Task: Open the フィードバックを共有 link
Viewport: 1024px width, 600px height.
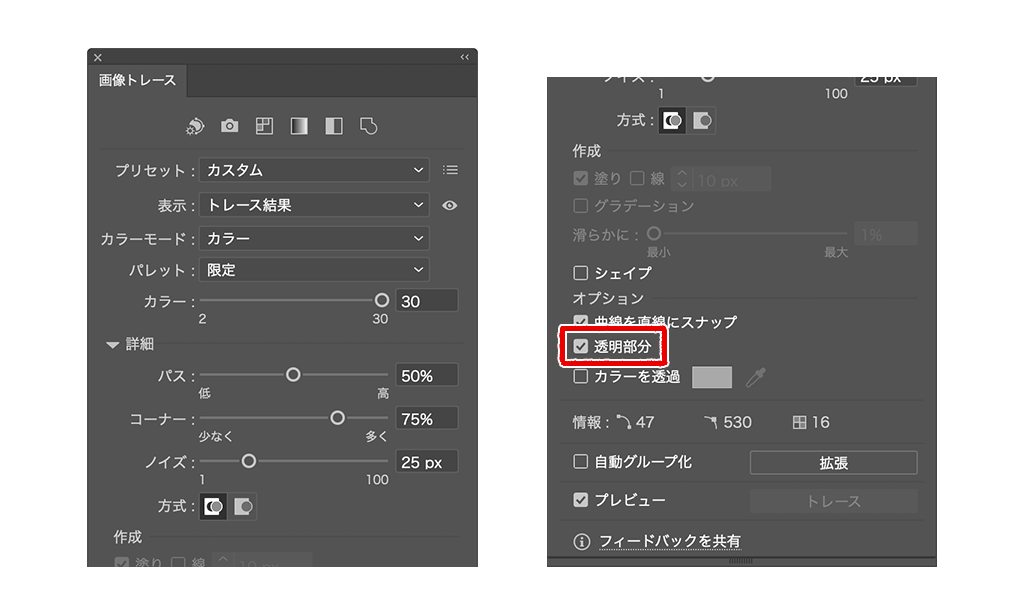Action: pos(669,541)
